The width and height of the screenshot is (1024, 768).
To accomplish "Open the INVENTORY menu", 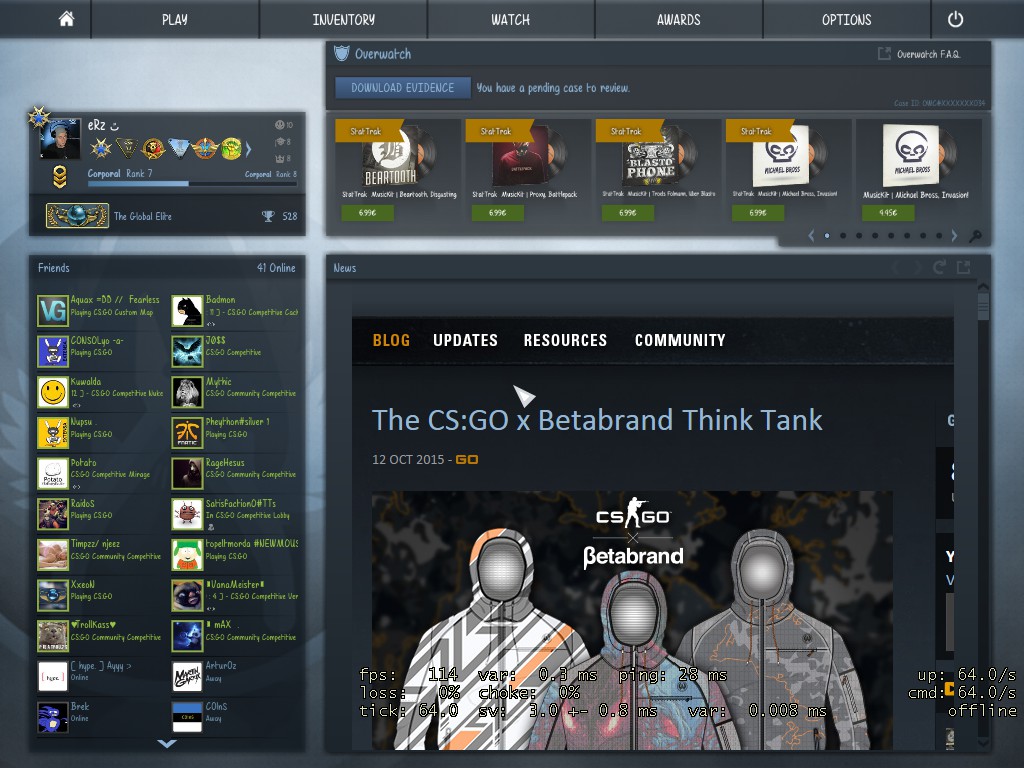I will pyautogui.click(x=344, y=20).
